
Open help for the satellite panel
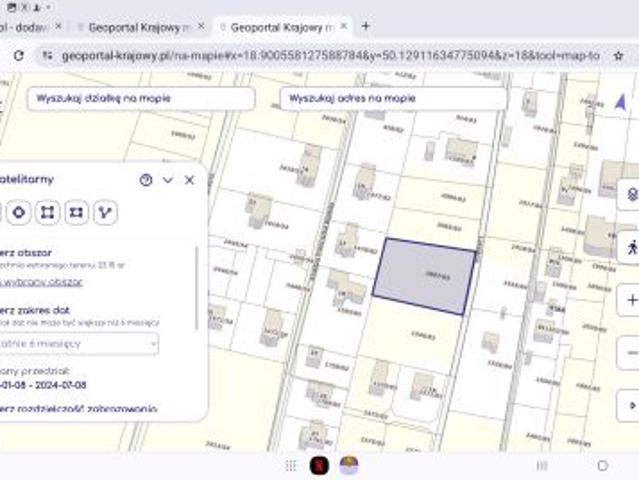(x=146, y=180)
